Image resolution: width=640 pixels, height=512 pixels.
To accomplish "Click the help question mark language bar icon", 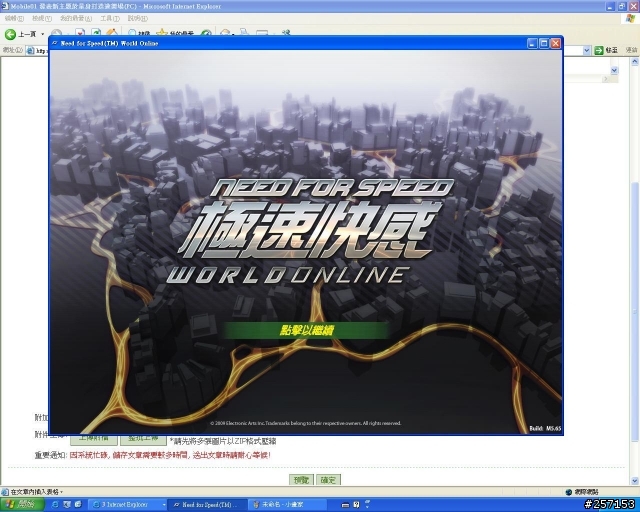I will 356,505.
